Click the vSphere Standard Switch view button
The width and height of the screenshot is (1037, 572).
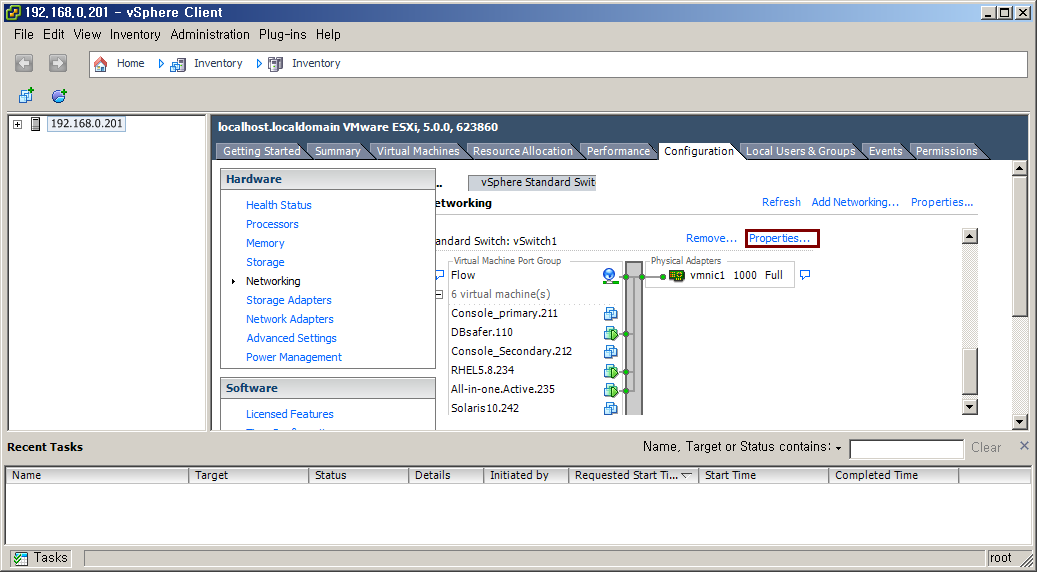(x=532, y=183)
